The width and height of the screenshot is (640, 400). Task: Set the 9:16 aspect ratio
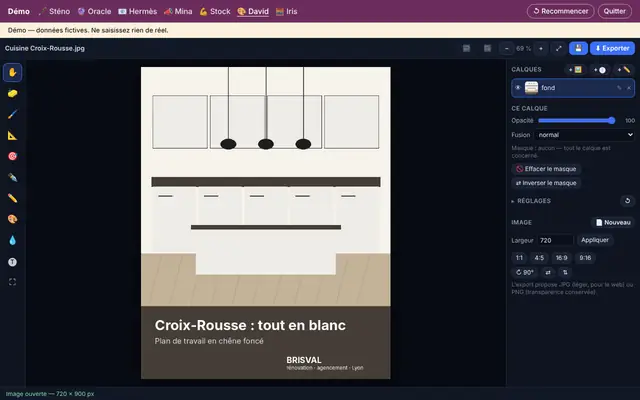click(x=585, y=258)
